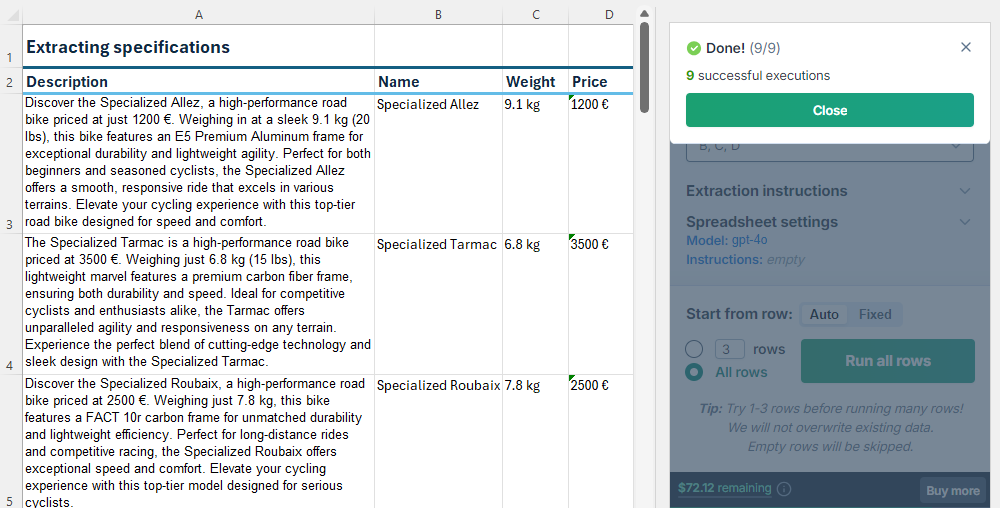Select the All rows radio button
This screenshot has height=508, width=1000.
[x=694, y=372]
